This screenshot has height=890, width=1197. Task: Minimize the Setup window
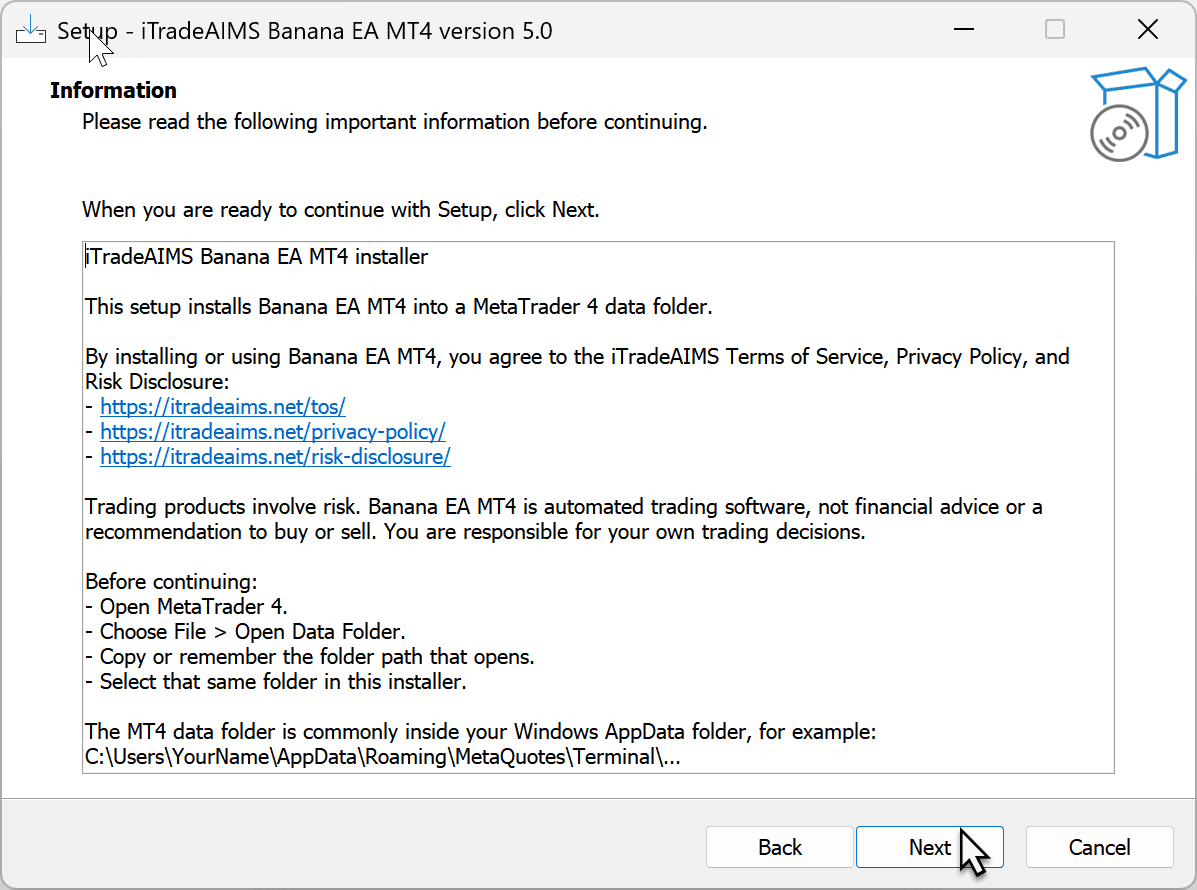(x=964, y=30)
